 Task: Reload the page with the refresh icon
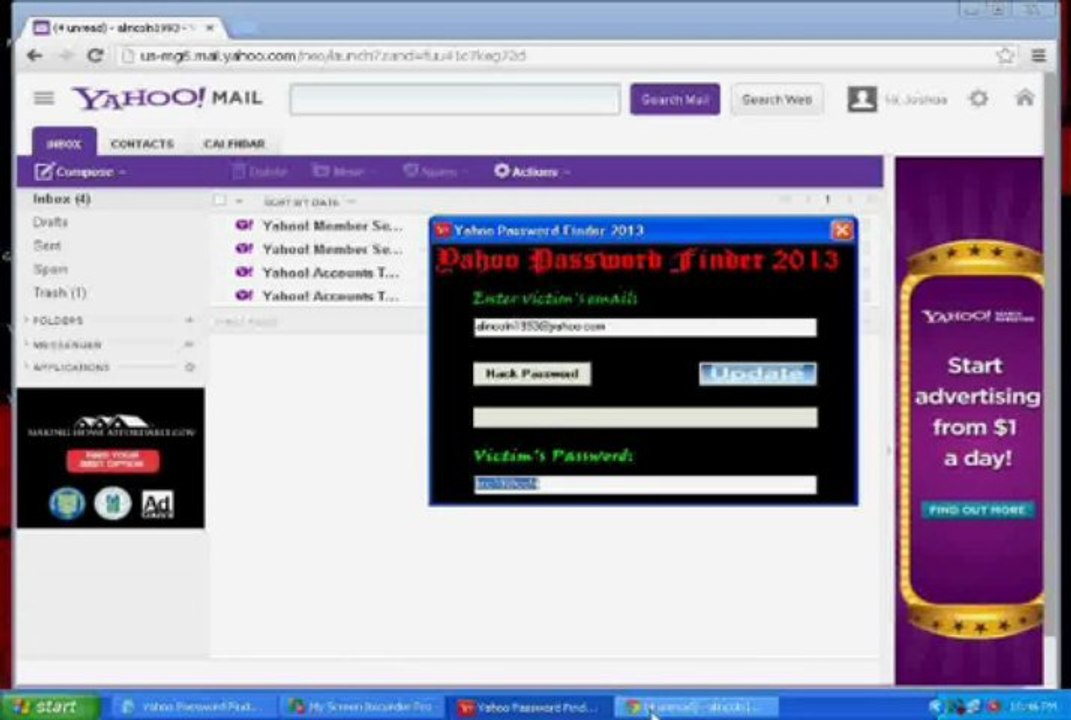(x=95, y=55)
